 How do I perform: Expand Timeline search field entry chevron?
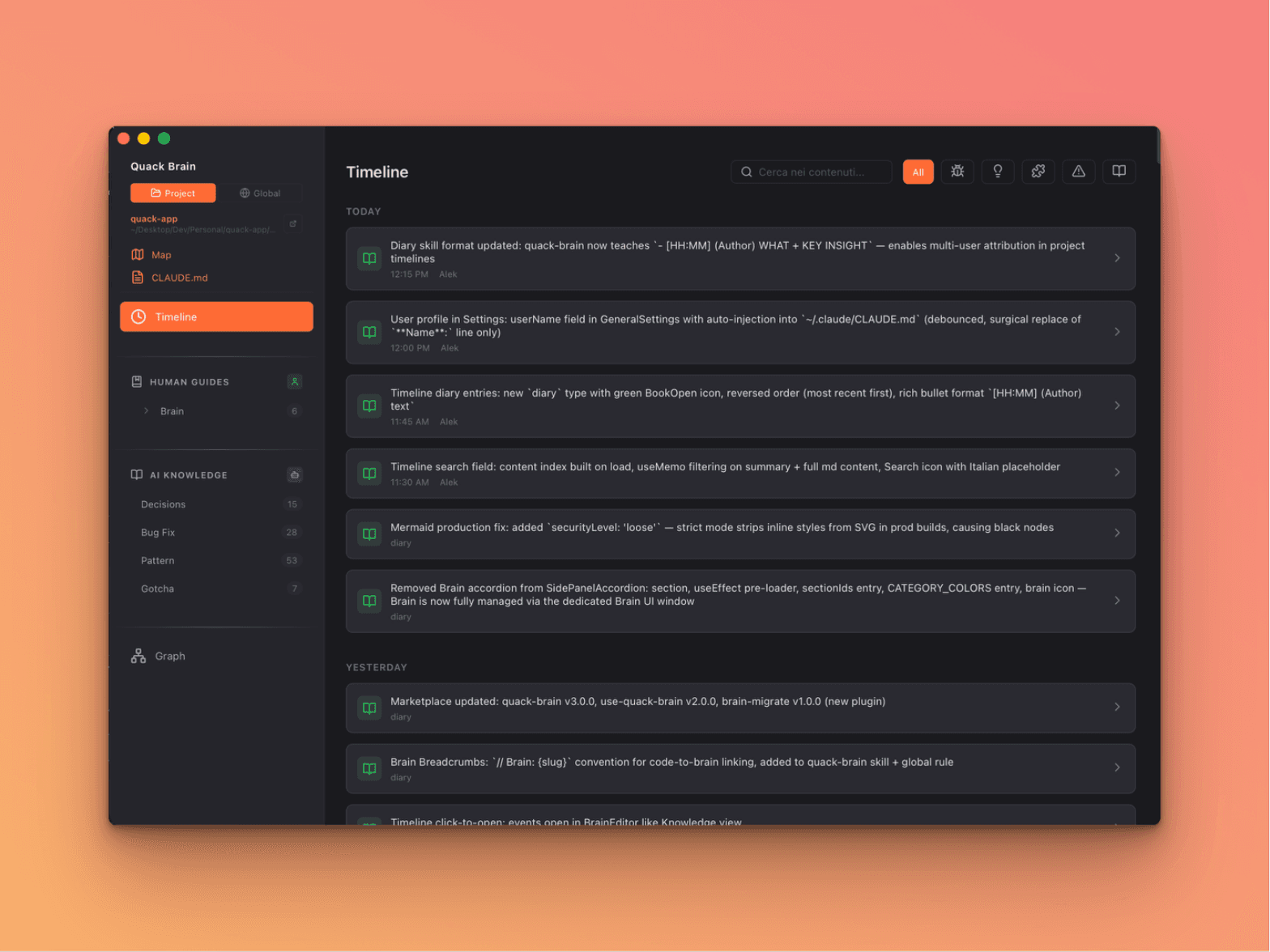point(1117,473)
